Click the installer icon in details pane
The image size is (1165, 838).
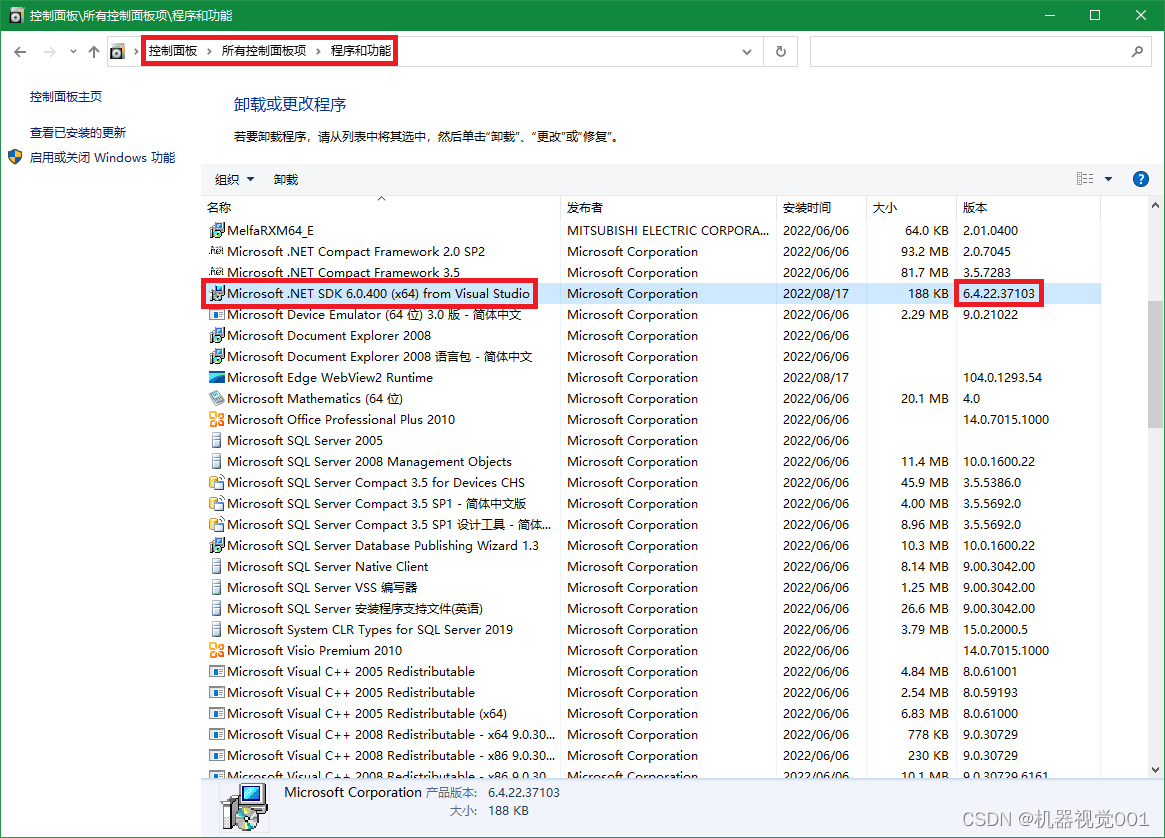[244, 807]
